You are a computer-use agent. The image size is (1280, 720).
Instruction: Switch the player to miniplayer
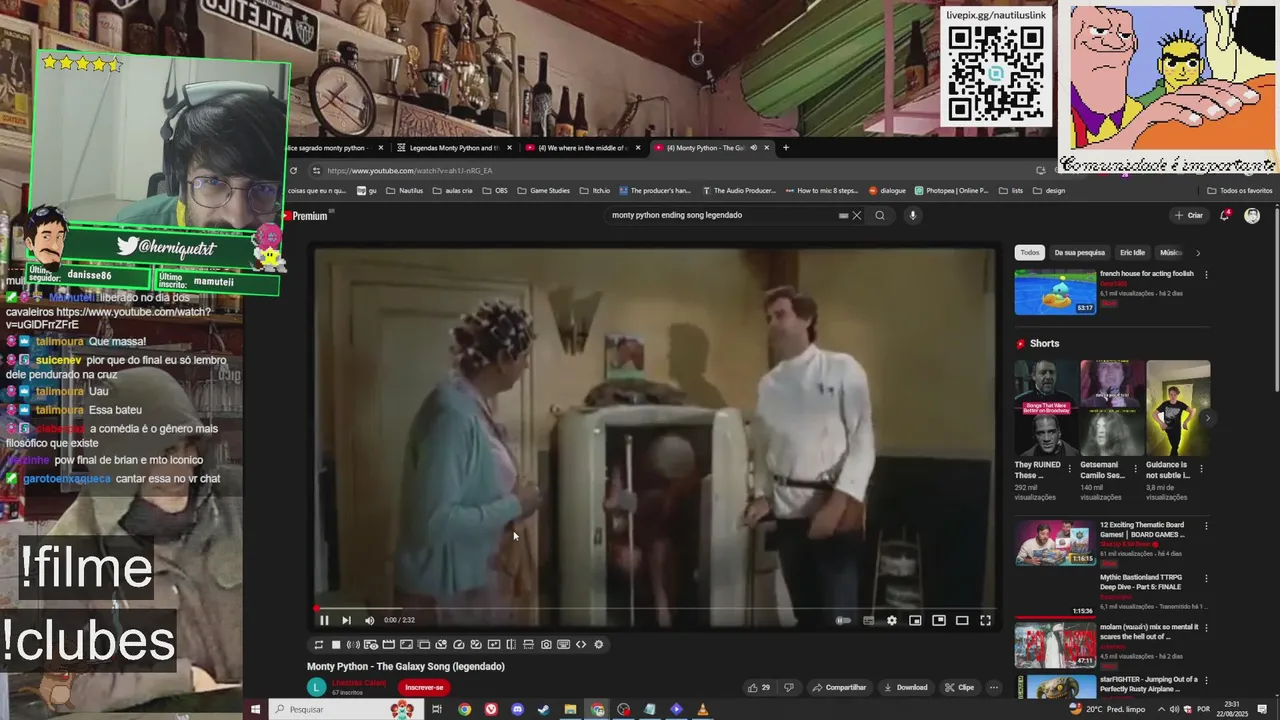click(x=915, y=620)
